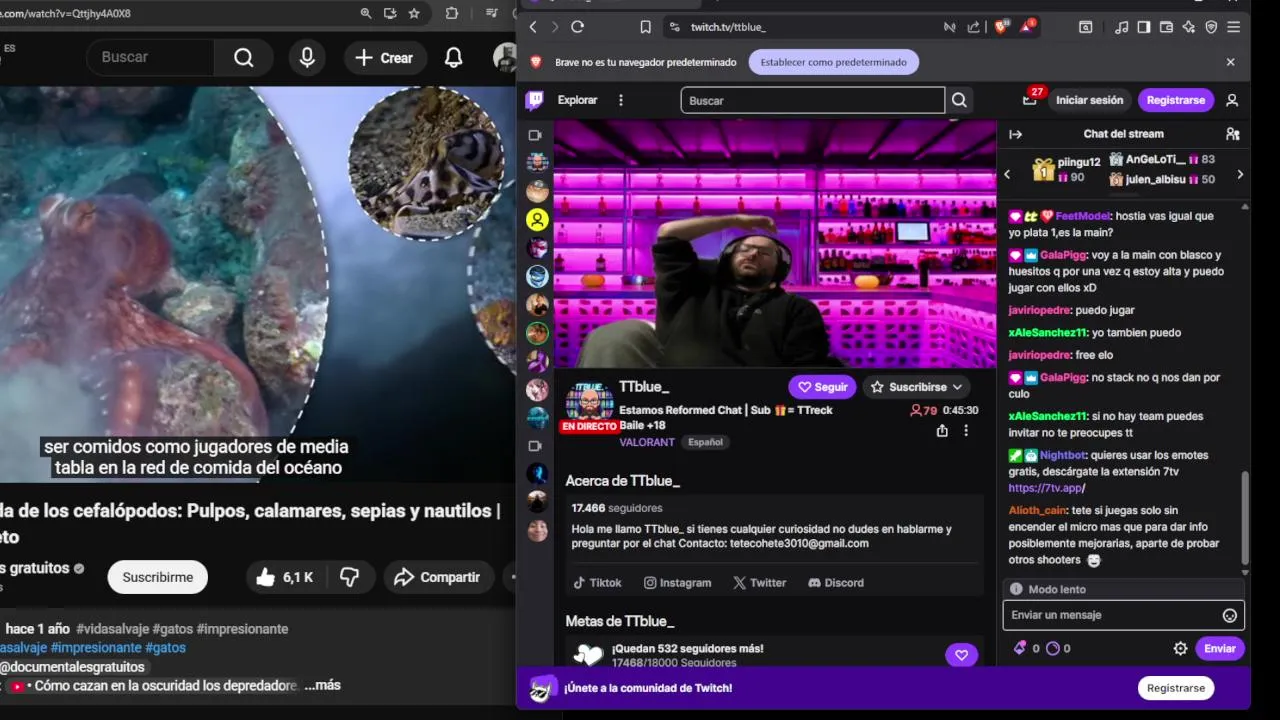
Task: Open Brave Wallet icon
Action: pyautogui.click(x=1166, y=27)
